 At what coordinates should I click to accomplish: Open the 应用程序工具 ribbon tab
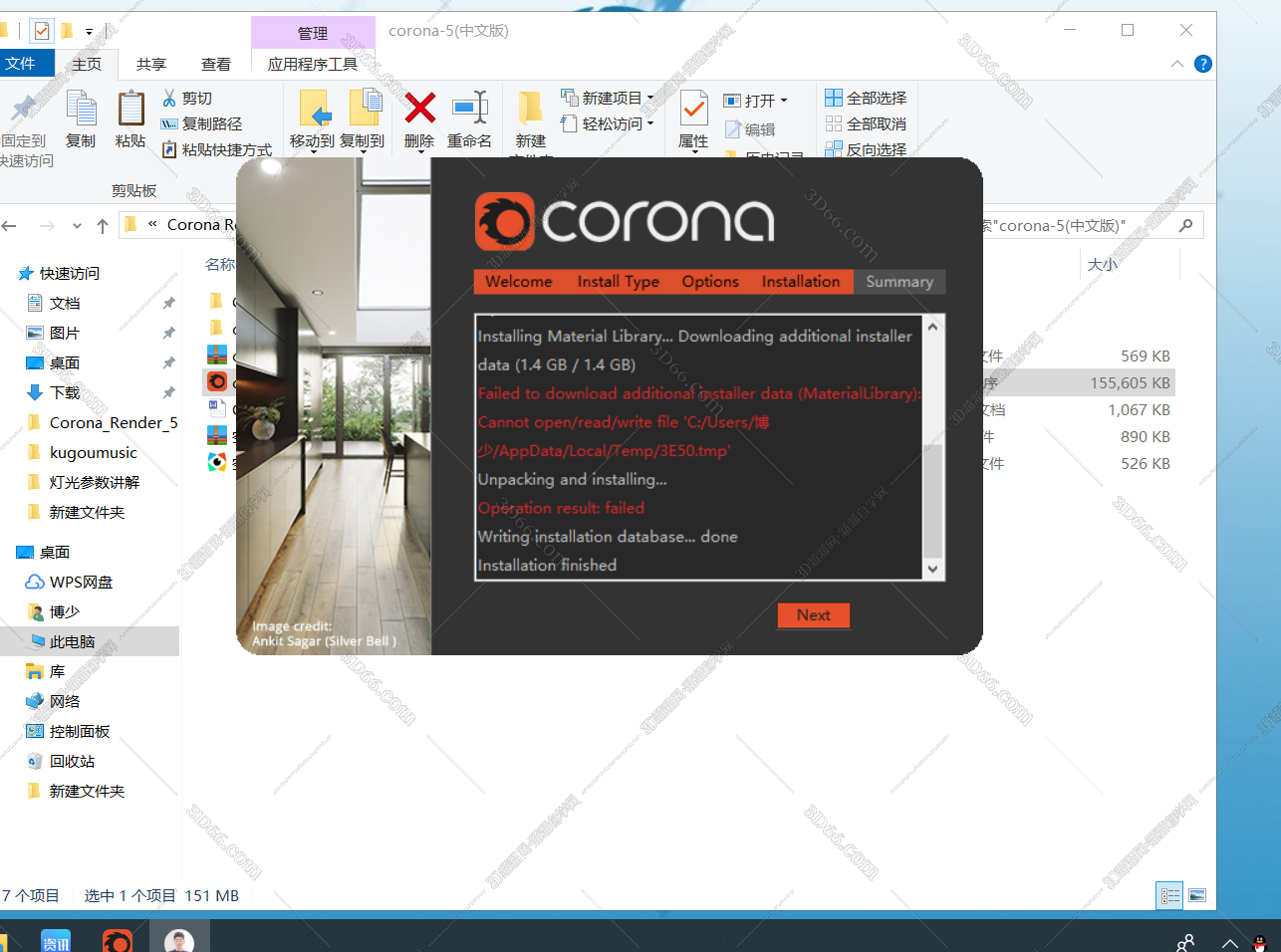pyautogui.click(x=313, y=64)
